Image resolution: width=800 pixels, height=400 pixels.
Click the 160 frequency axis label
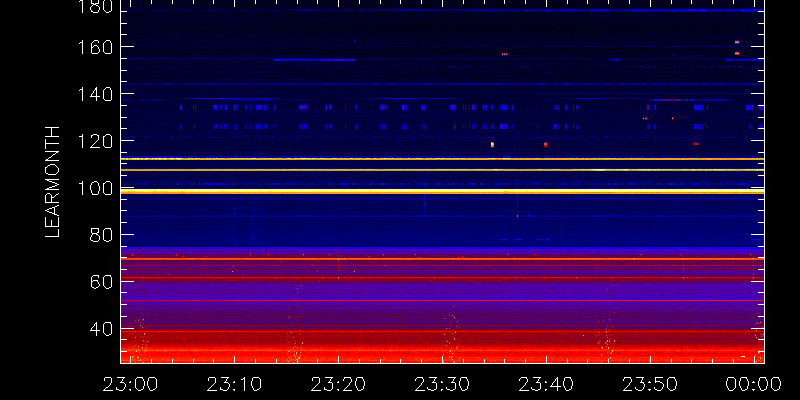pyautogui.click(x=95, y=47)
